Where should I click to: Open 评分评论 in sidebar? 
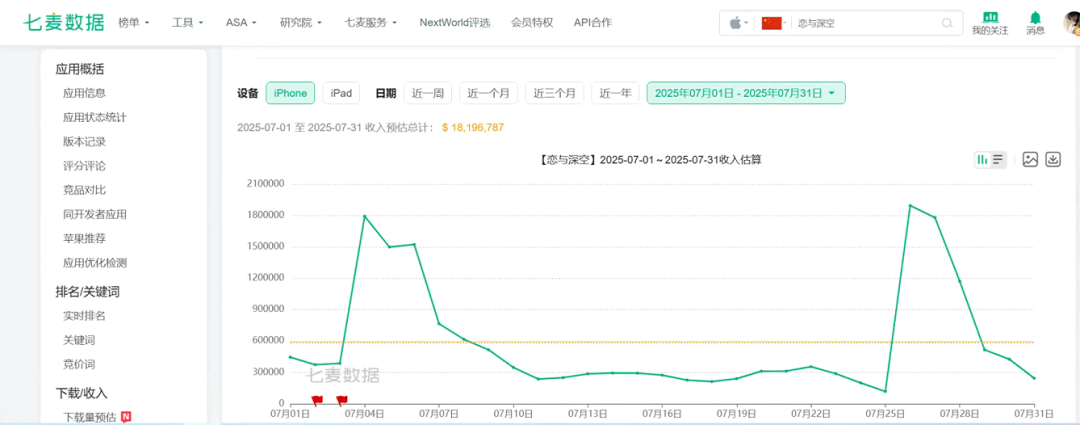point(84,165)
